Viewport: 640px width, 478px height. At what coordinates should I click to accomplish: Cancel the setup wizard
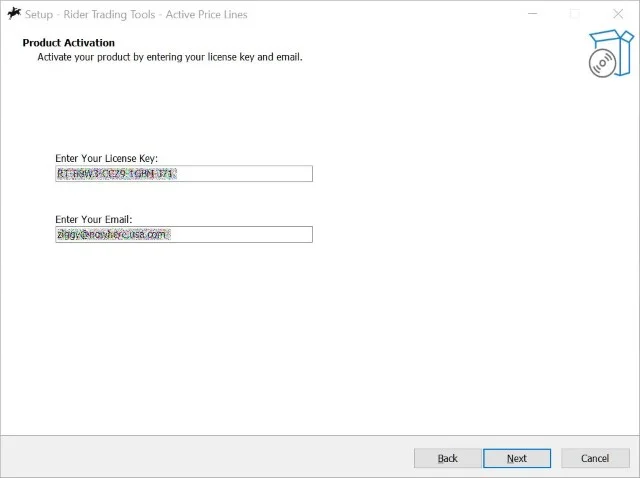pyautogui.click(x=595, y=458)
